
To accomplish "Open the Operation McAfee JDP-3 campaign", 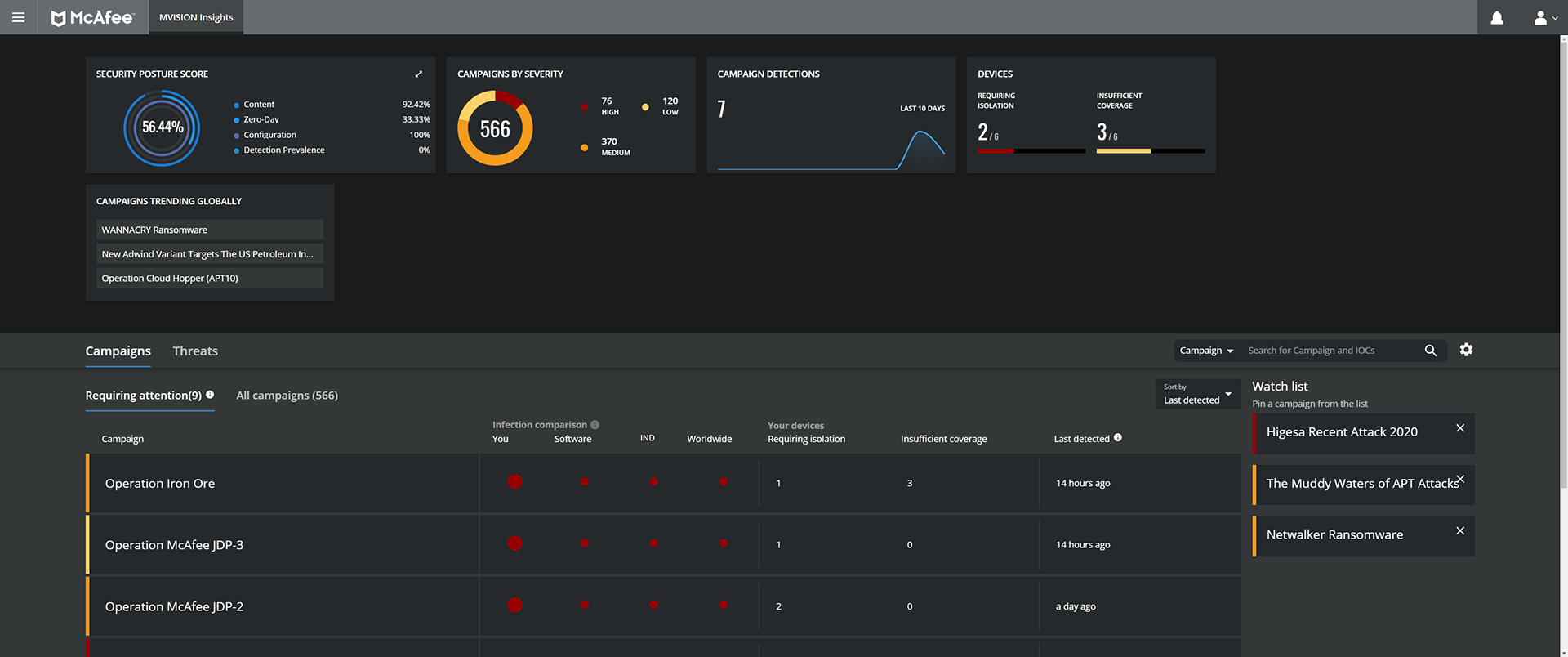I will 174,545.
